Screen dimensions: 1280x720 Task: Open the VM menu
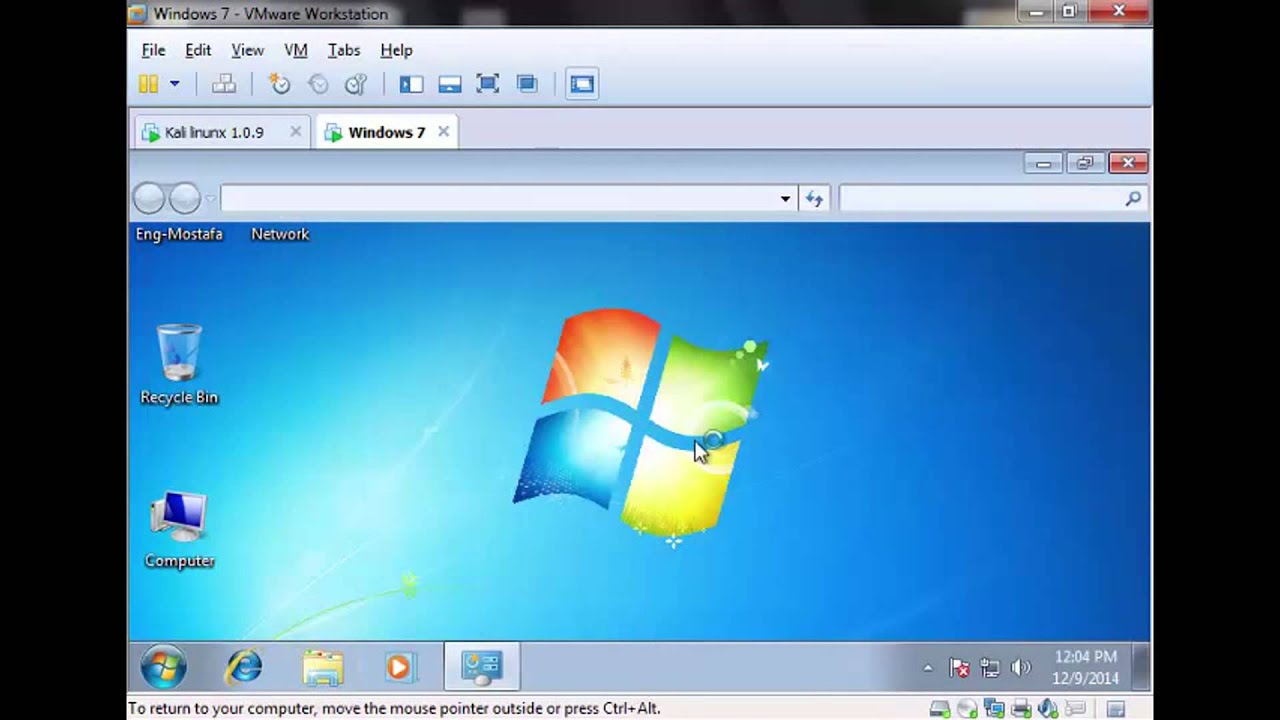coord(296,50)
